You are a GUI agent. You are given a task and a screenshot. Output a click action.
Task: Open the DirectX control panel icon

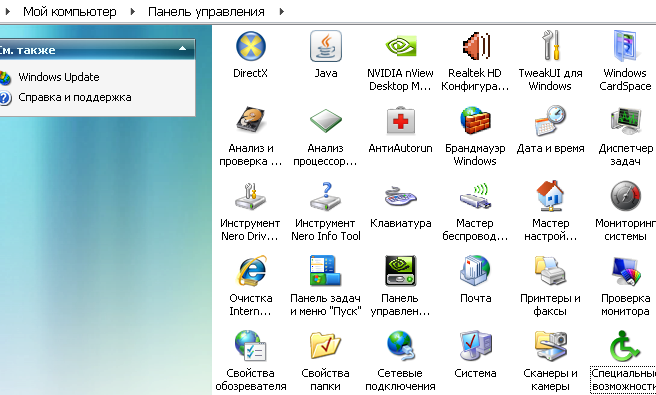click(251, 46)
